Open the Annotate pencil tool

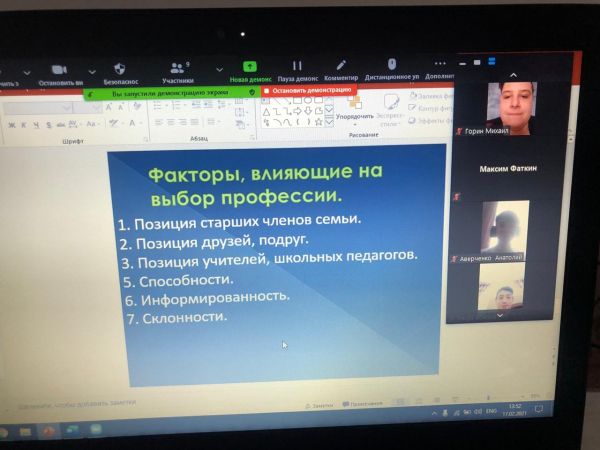[341, 65]
